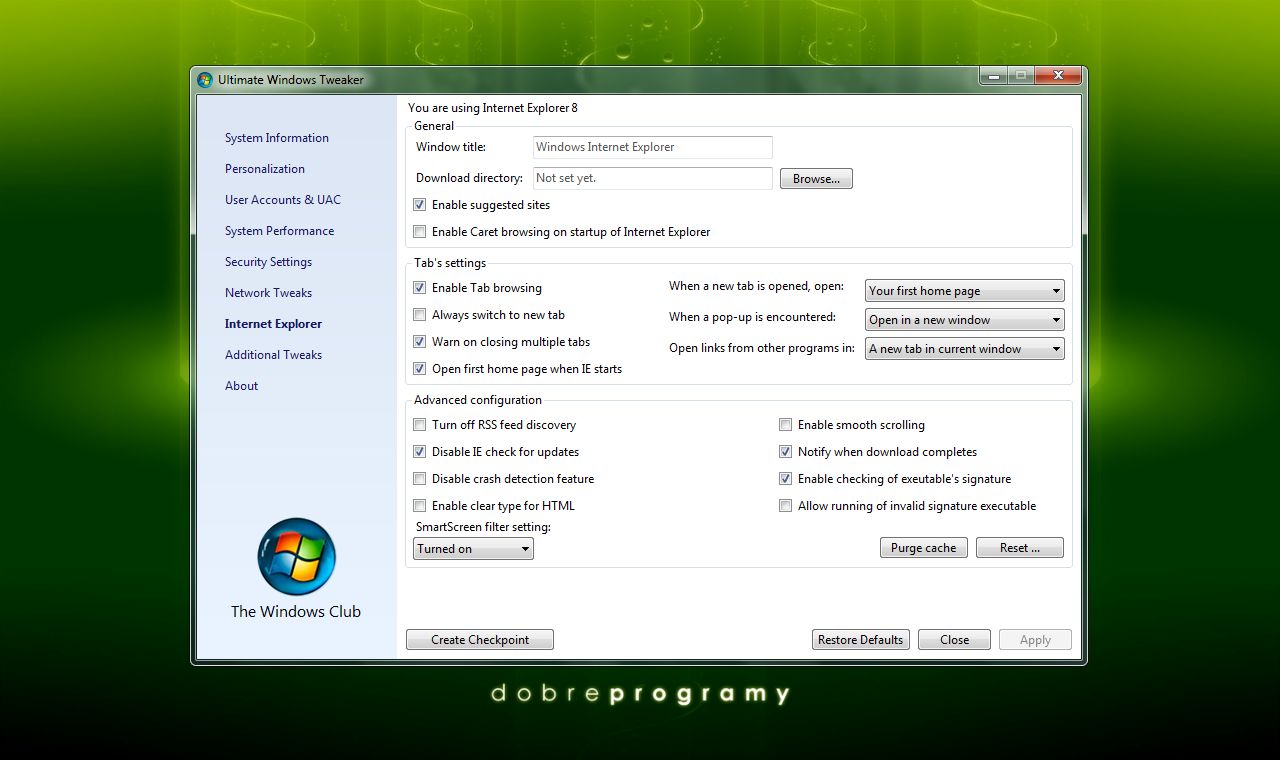Image resolution: width=1280 pixels, height=760 pixels.
Task: Toggle Open first home page when IE starts
Action: 420,369
